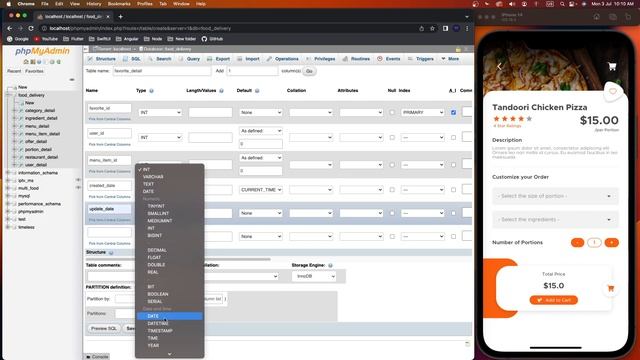Click horizontal scrollbar under column table
640x360 pixels.
point(178,259)
